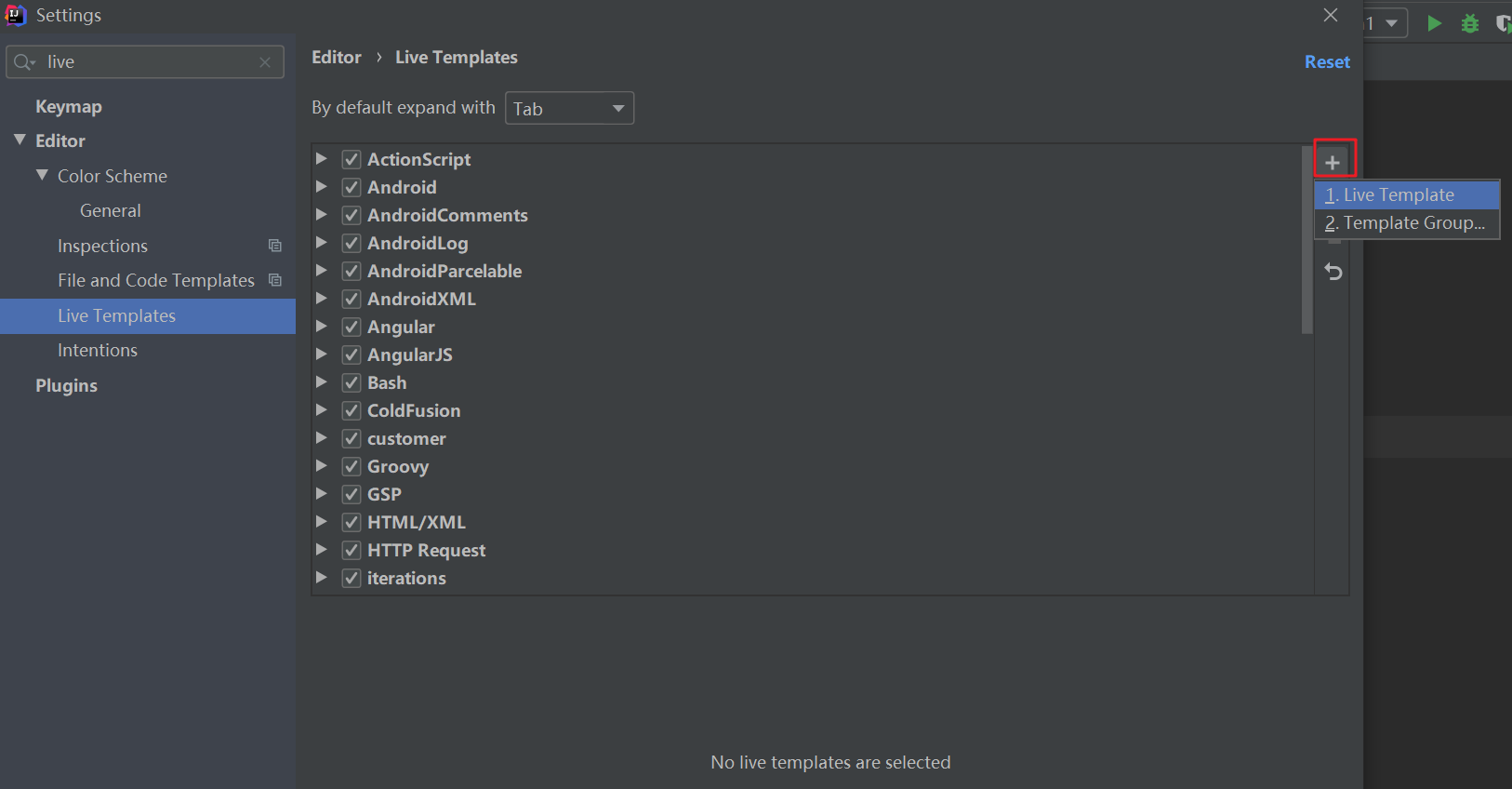Uncheck the ActionScript template group
Image resolution: width=1512 pixels, height=789 pixels.
pyautogui.click(x=351, y=159)
